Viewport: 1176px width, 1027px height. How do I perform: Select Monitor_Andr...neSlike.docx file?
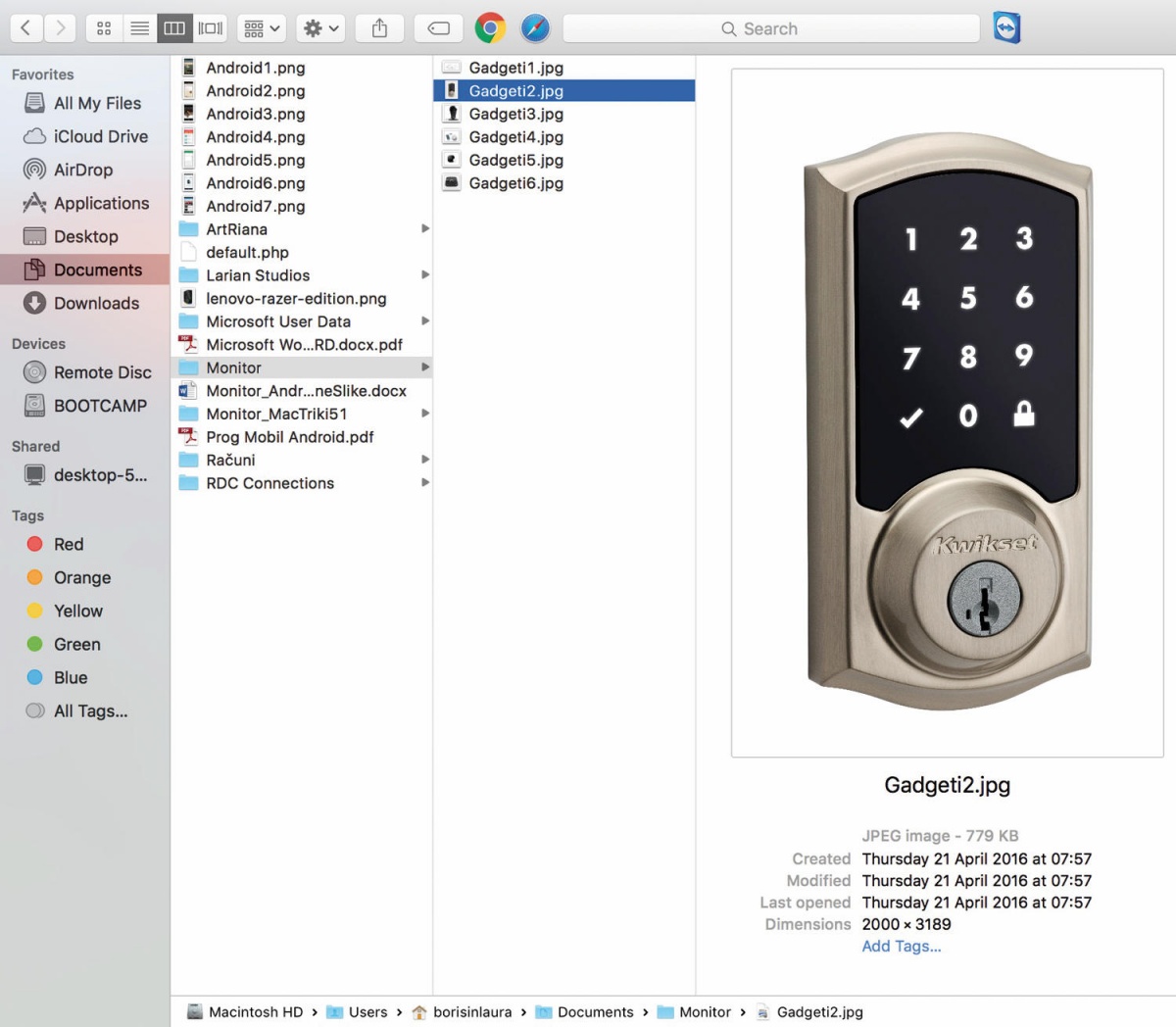[x=302, y=390]
